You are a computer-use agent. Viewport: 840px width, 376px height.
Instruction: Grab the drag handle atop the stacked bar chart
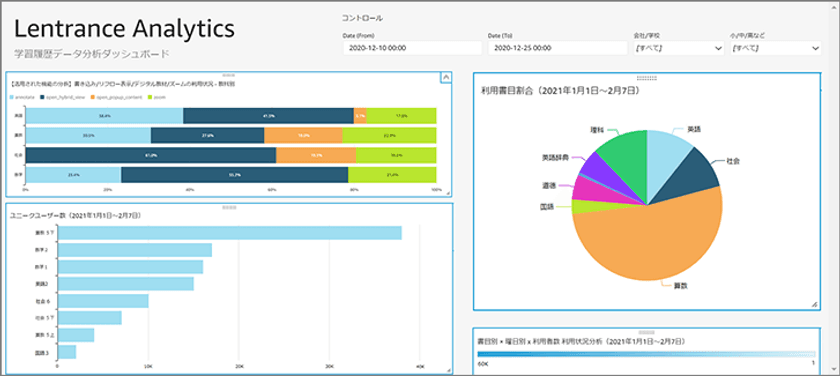click(x=229, y=74)
